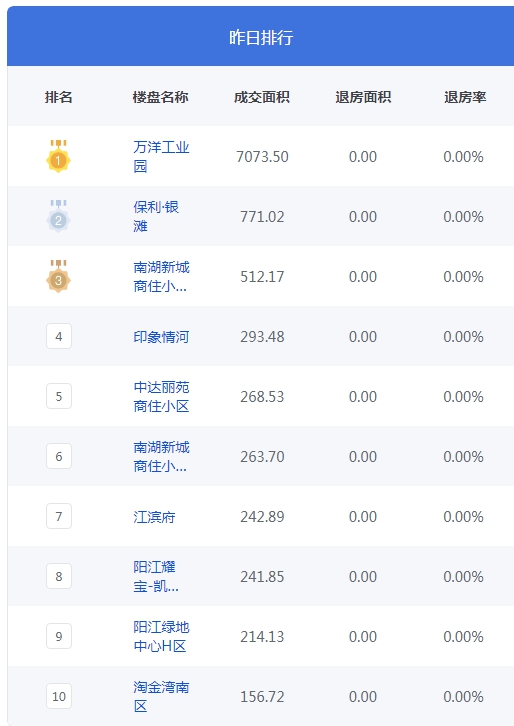Image resolution: width=514 pixels, height=726 pixels.
Task: Open the 印象情河 property link
Action: 161,337
